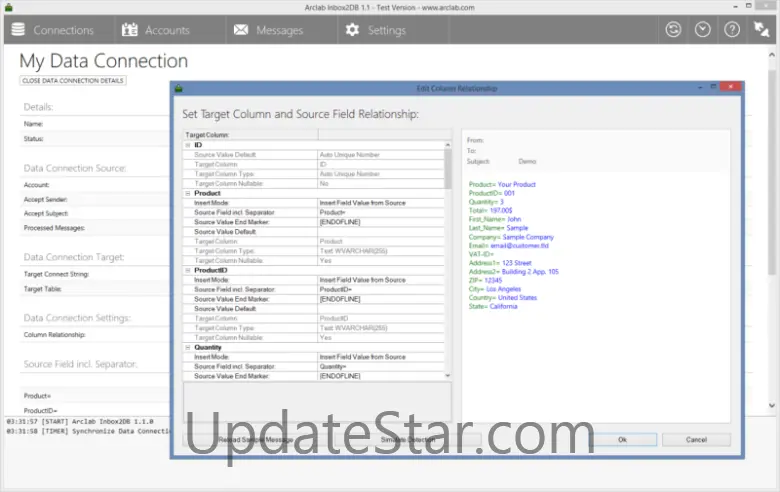Edit ProductID Source Field incl. Separator value

tap(381, 290)
